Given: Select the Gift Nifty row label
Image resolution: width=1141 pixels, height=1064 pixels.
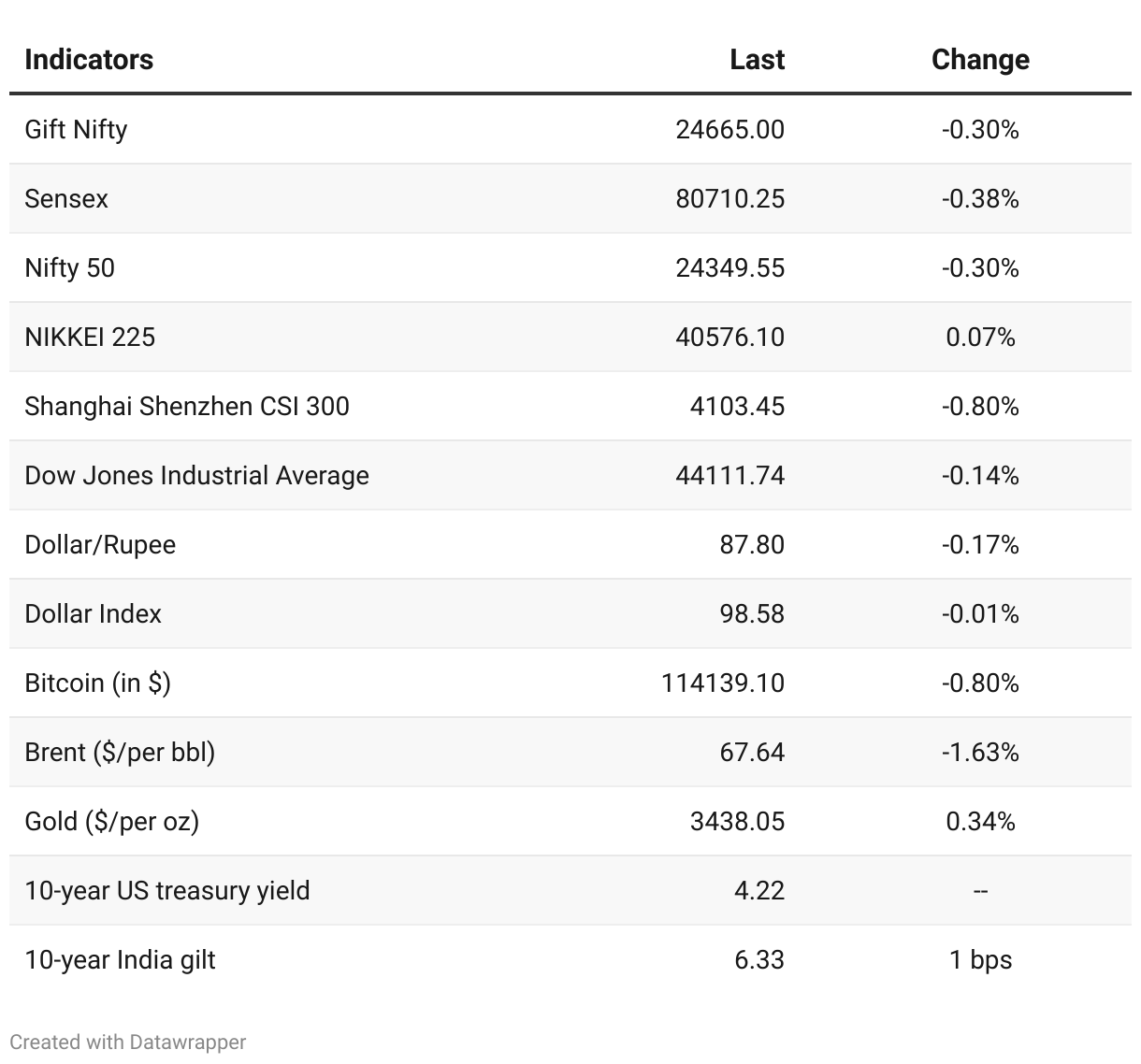Looking at the screenshot, I should click(76, 129).
